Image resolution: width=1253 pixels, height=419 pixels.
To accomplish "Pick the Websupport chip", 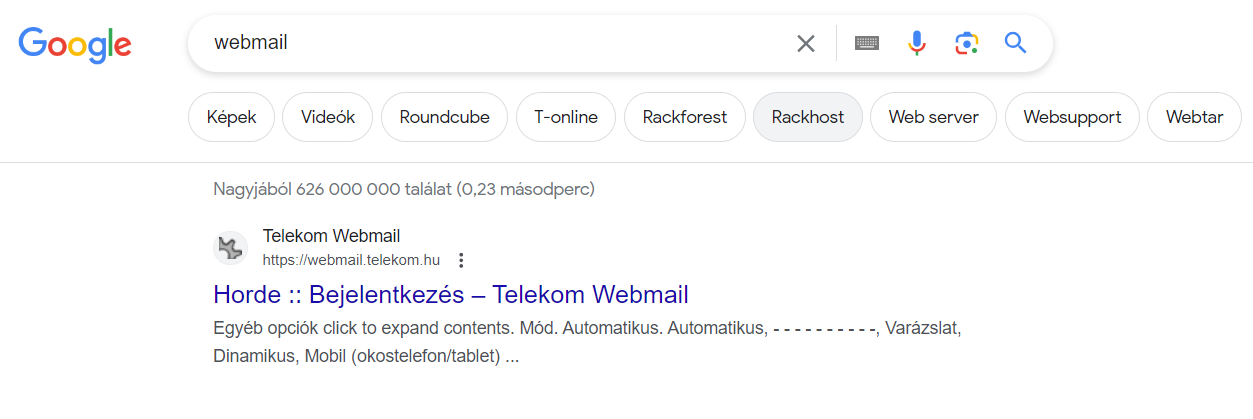I will coord(1073,117).
